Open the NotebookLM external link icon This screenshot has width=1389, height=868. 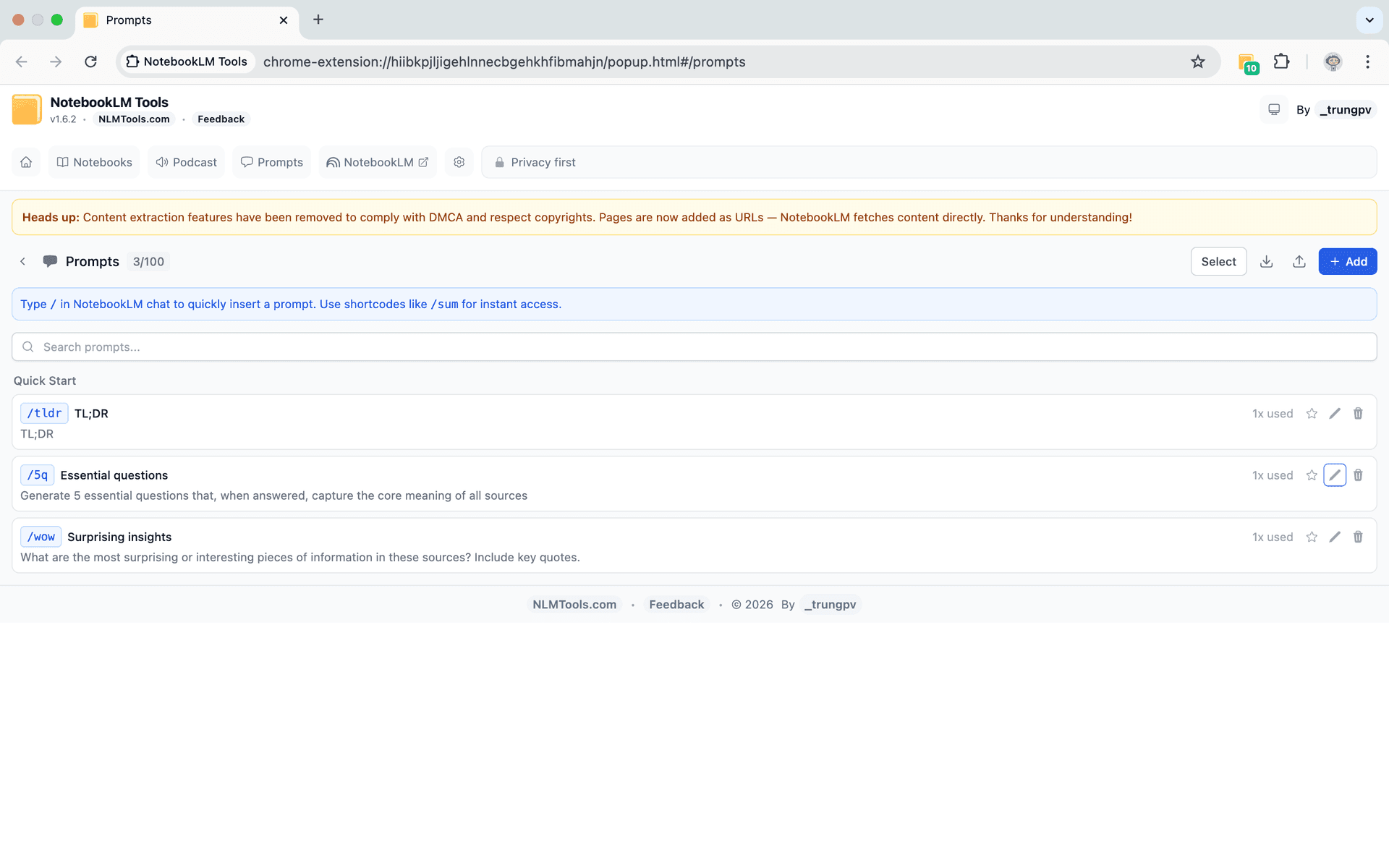point(422,162)
